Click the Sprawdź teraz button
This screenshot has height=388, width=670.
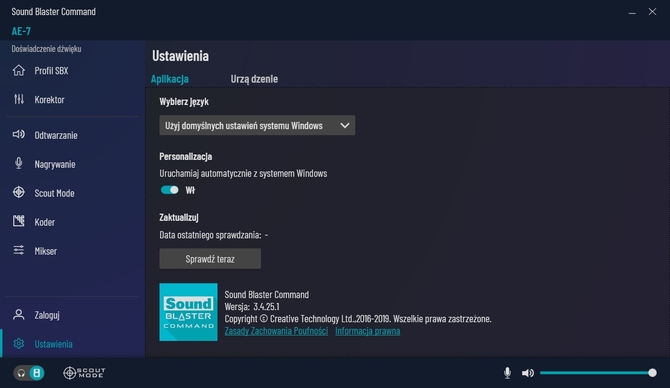pos(210,259)
